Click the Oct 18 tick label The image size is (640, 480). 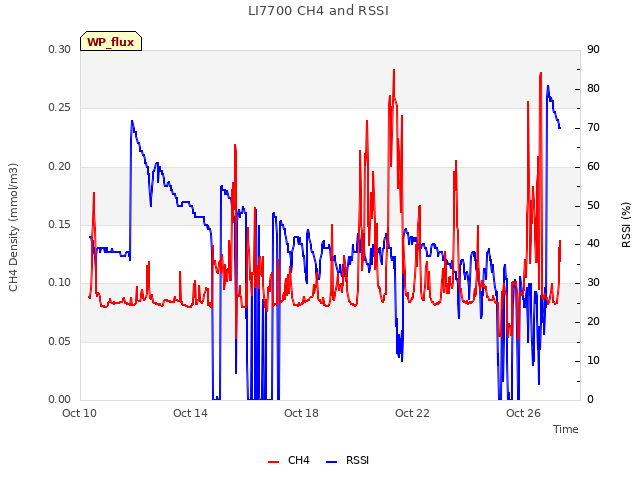coord(301,413)
